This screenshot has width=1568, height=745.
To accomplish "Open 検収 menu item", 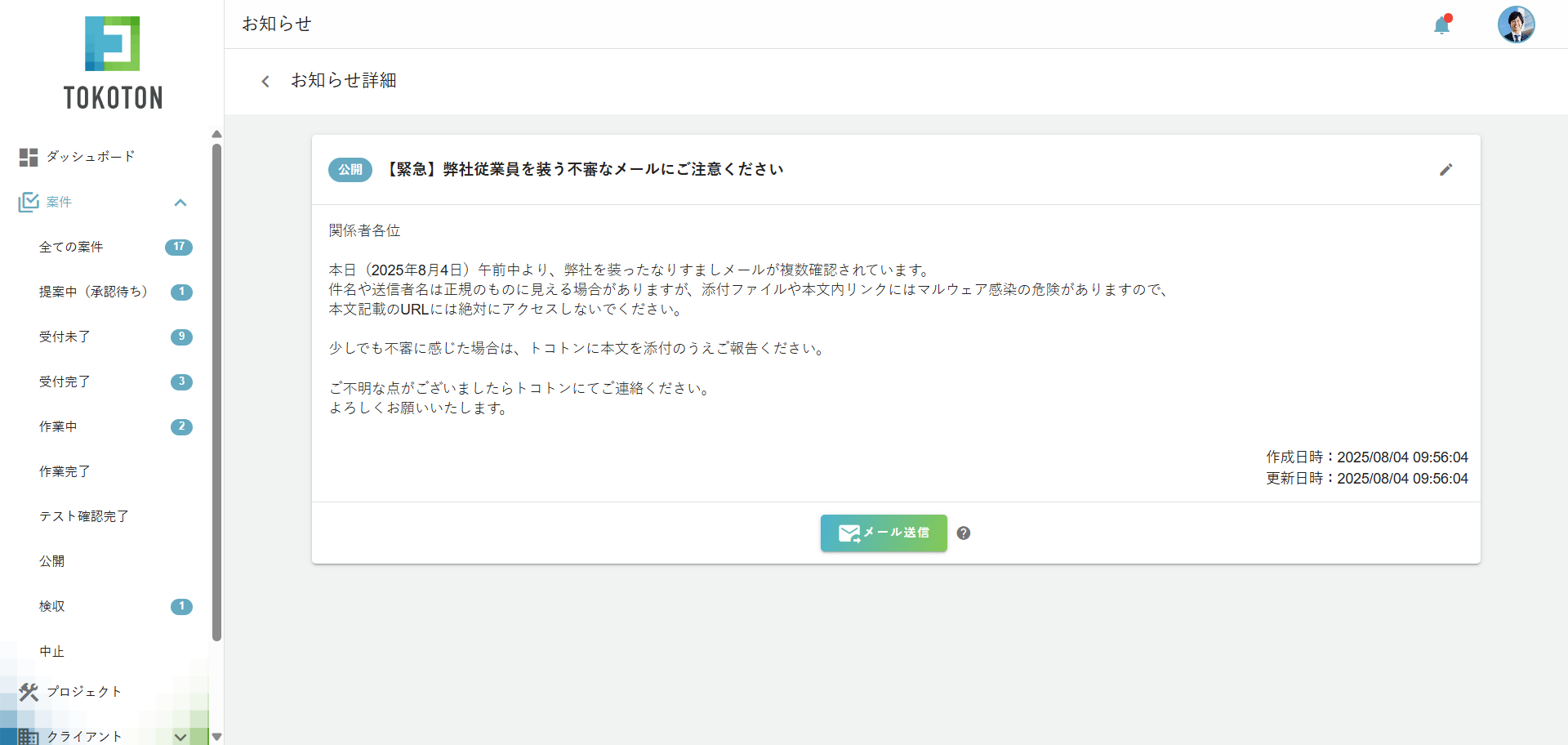I will coord(52,606).
